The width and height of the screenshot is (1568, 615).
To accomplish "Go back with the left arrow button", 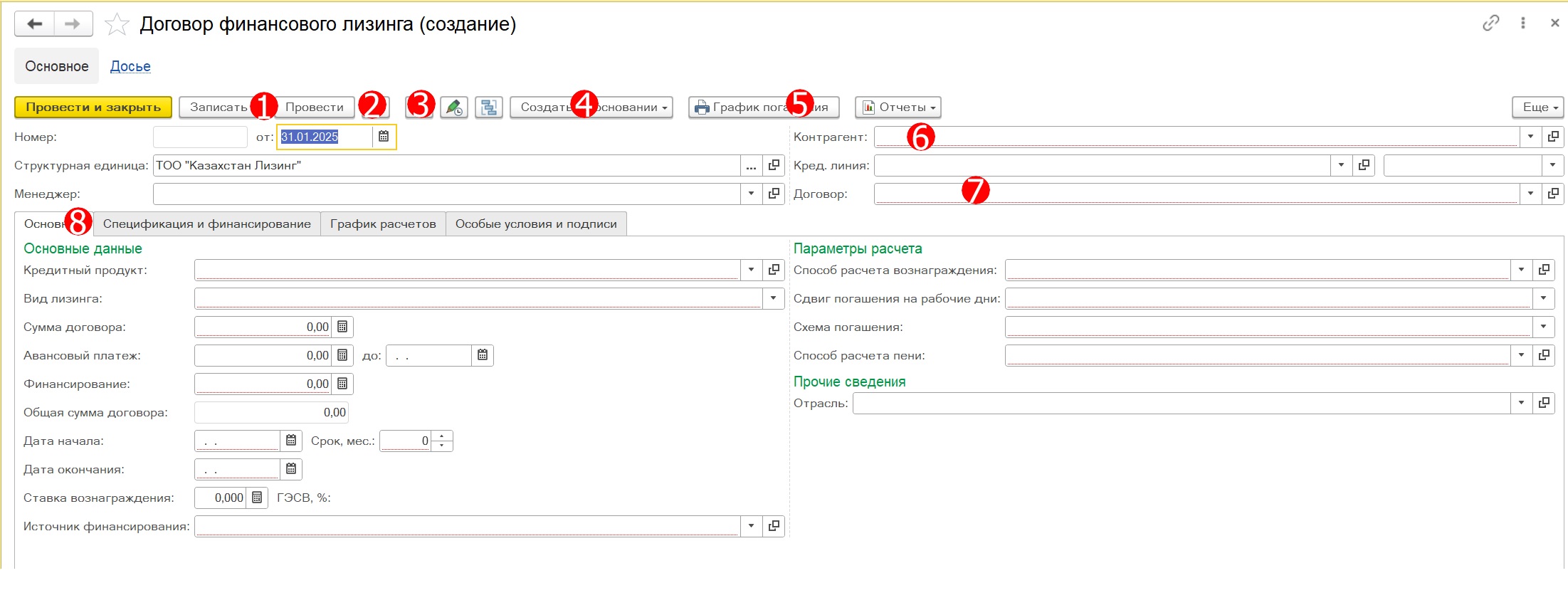I will point(34,24).
